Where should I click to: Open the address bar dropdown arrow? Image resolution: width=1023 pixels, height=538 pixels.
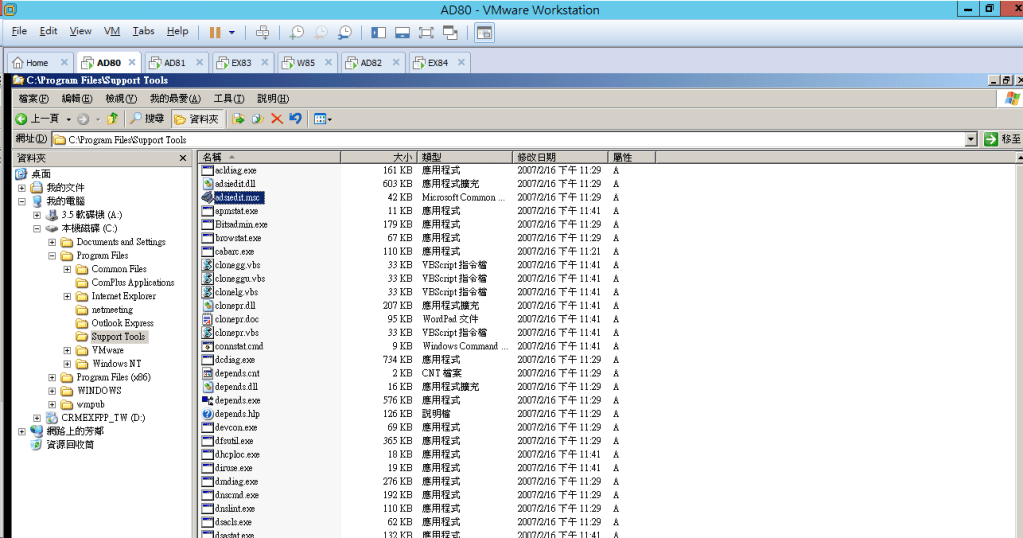click(971, 140)
